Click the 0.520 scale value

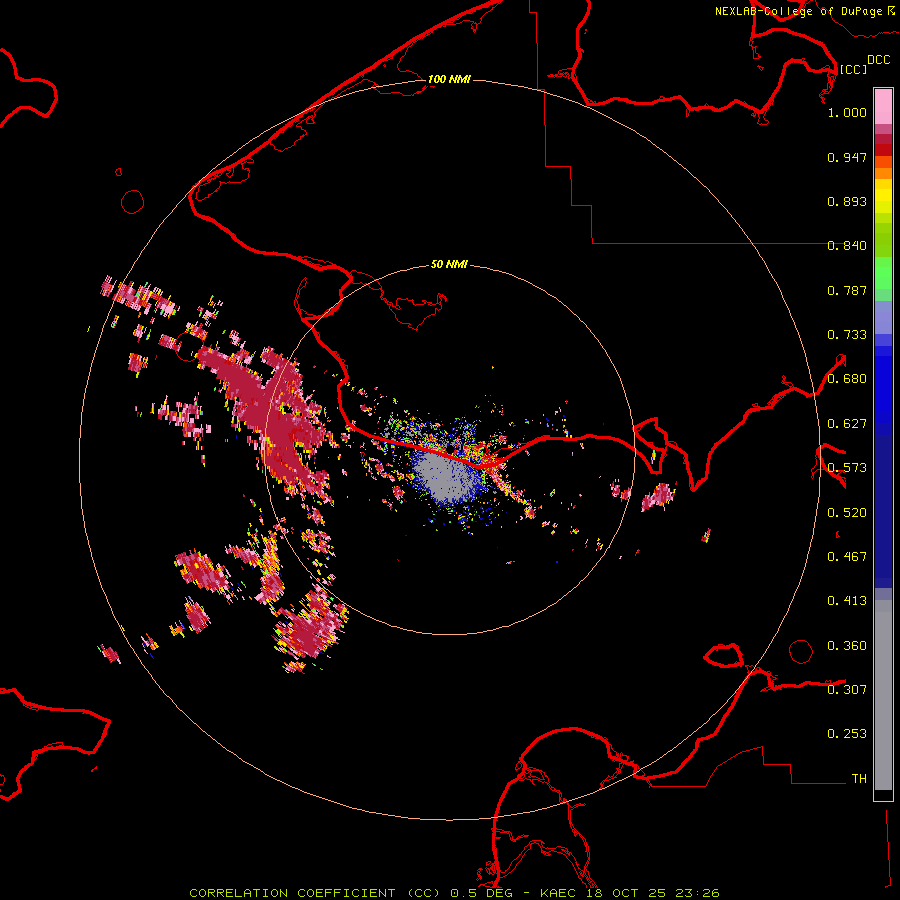tap(847, 513)
